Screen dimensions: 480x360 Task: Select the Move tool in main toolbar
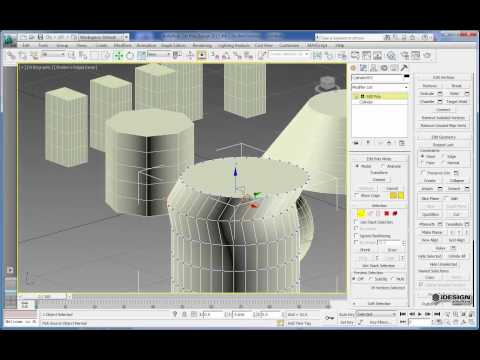118,55
